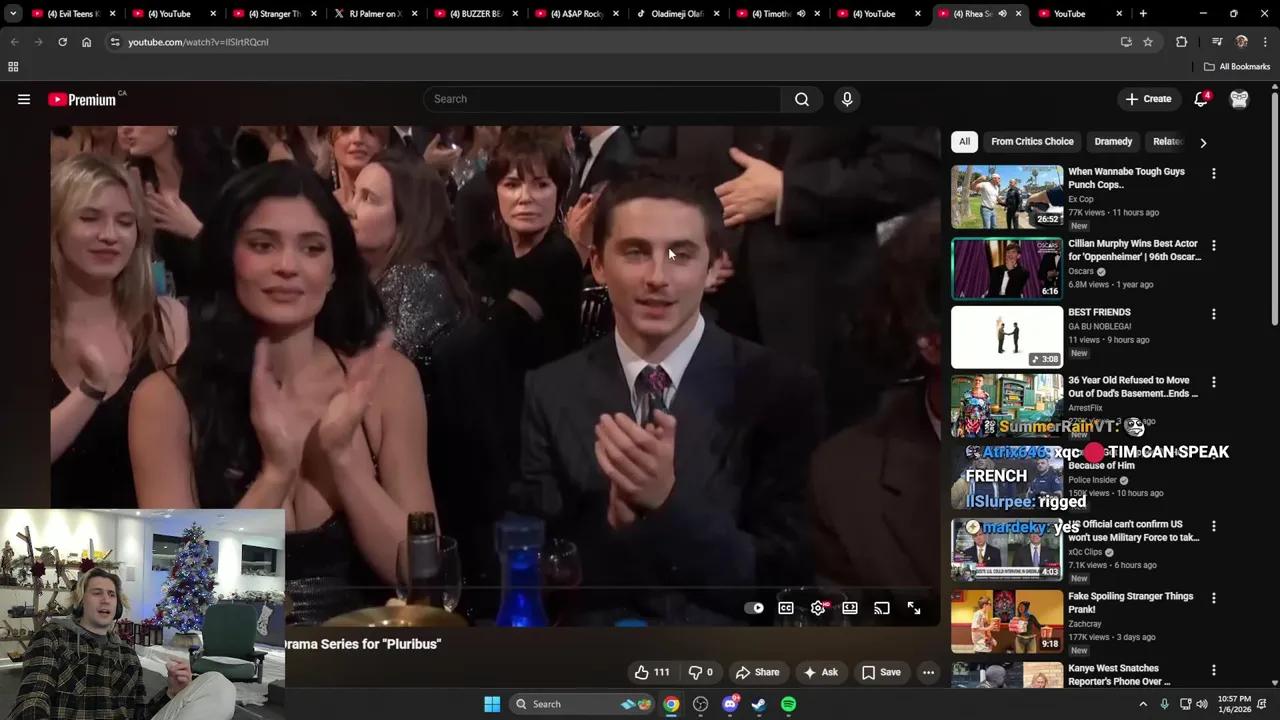Switch the player to theater mode
1280x720 pixels.
tap(850, 608)
